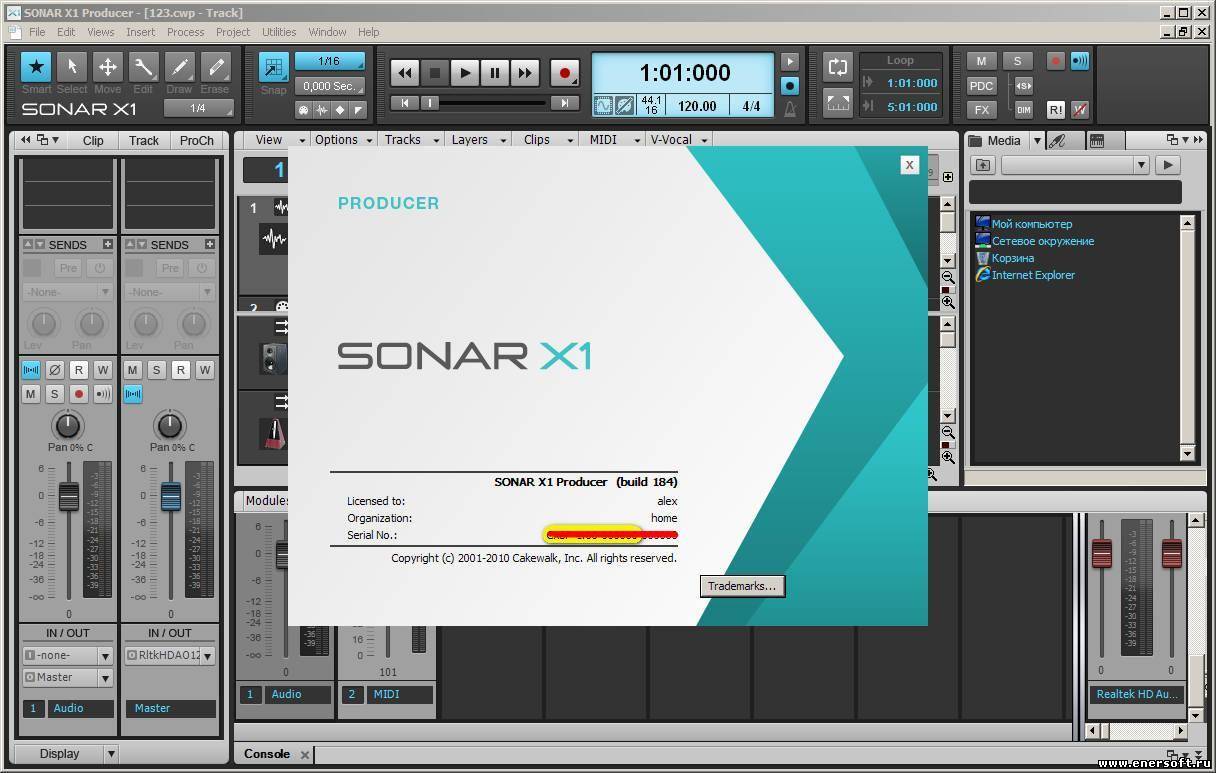The image size is (1216, 773).
Task: Select the Draw pencil tool
Action: (180, 68)
